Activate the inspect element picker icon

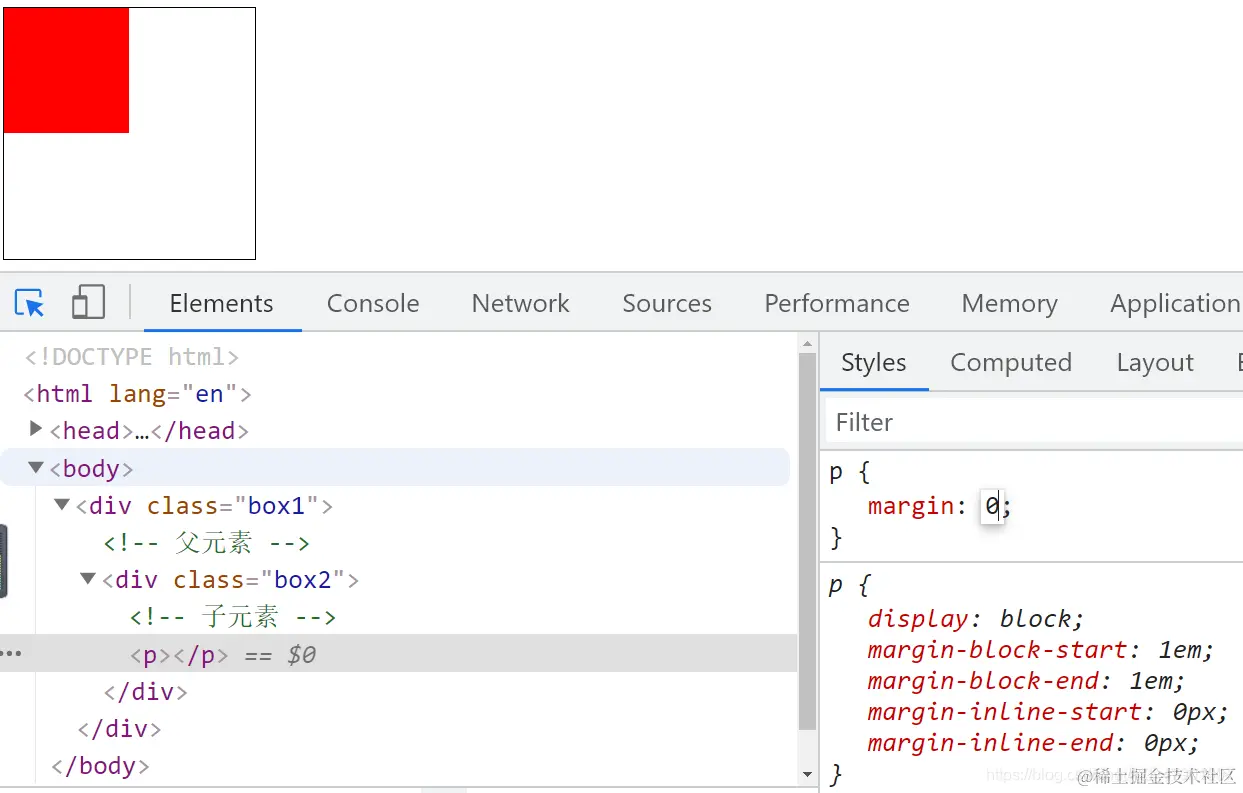tap(30, 303)
